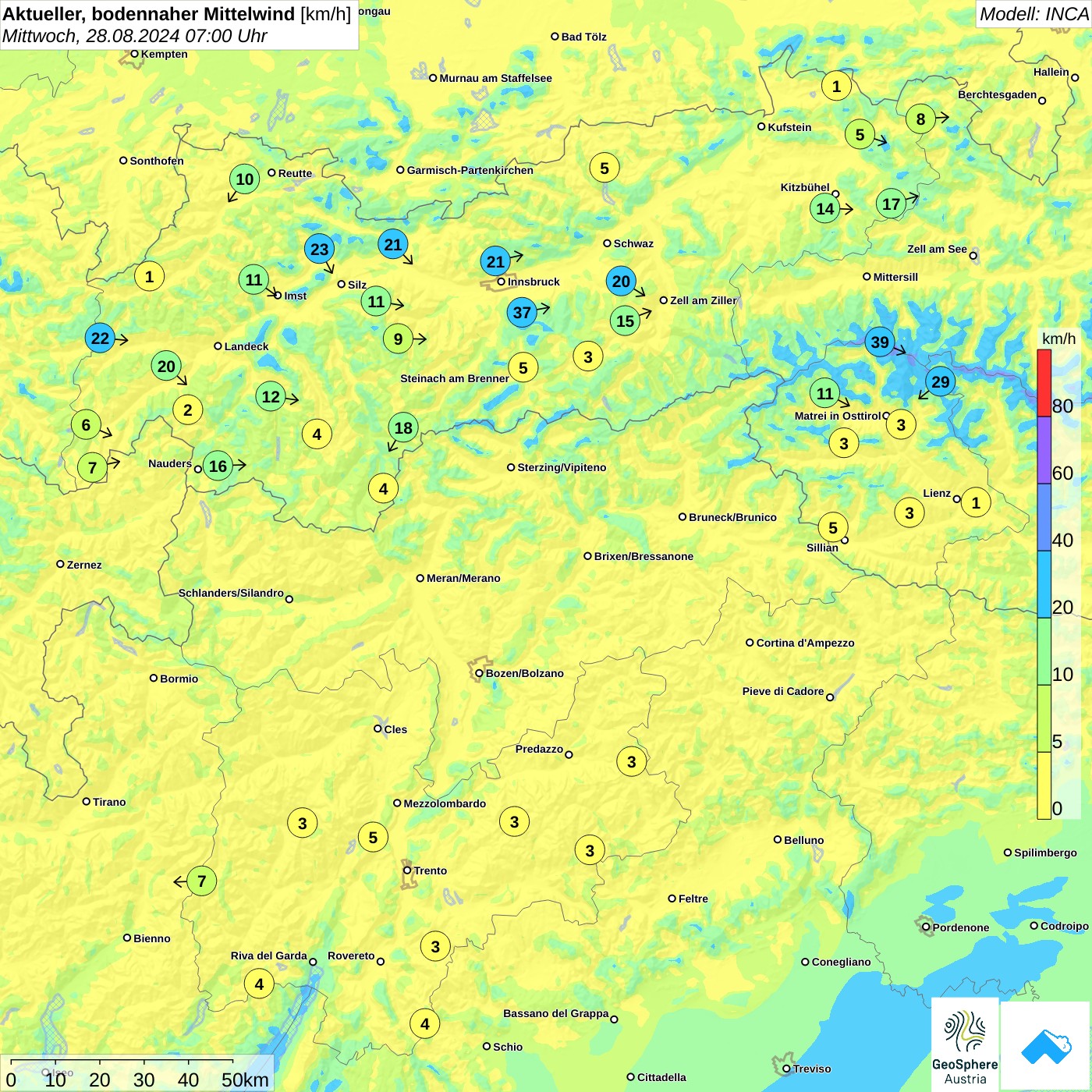
Task: Click the wind marker showing 18
Action: [x=403, y=427]
